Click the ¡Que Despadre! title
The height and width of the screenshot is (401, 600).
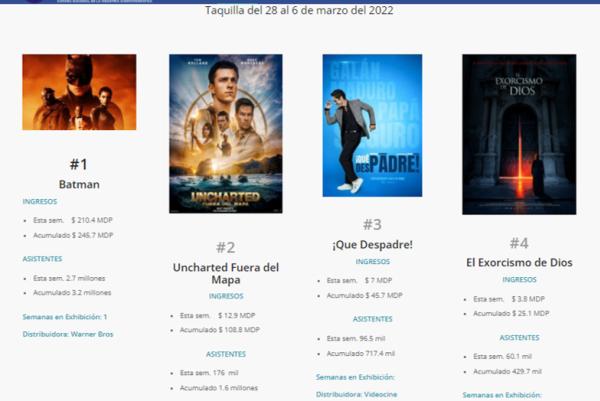coord(372,245)
